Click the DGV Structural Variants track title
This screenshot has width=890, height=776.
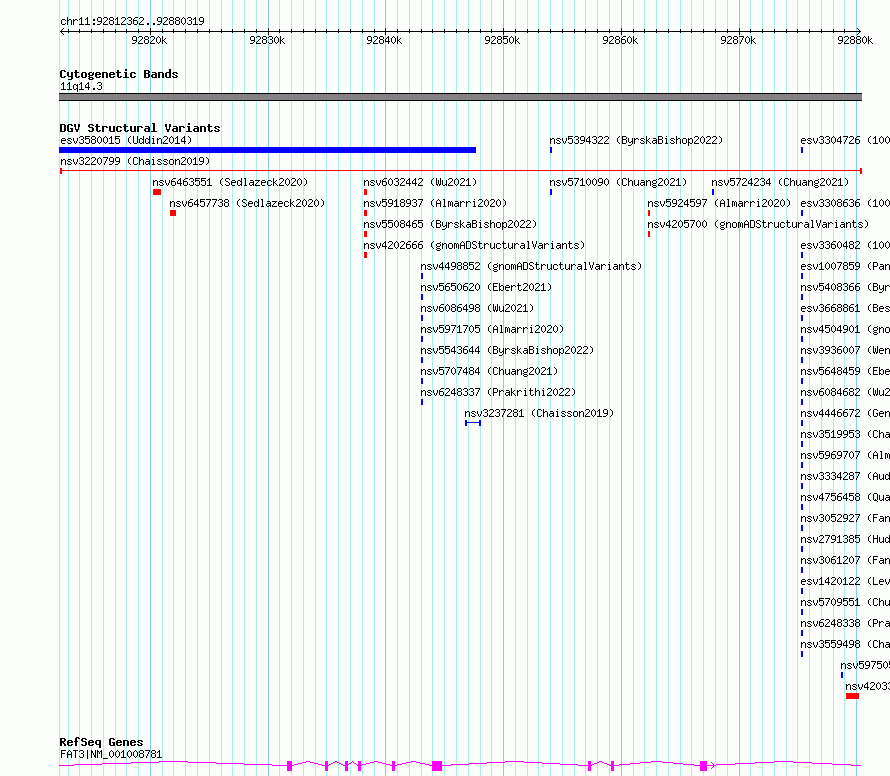point(140,128)
